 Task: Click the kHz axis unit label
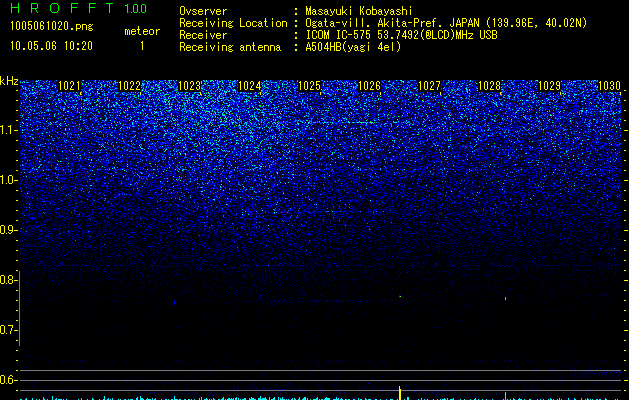9,81
